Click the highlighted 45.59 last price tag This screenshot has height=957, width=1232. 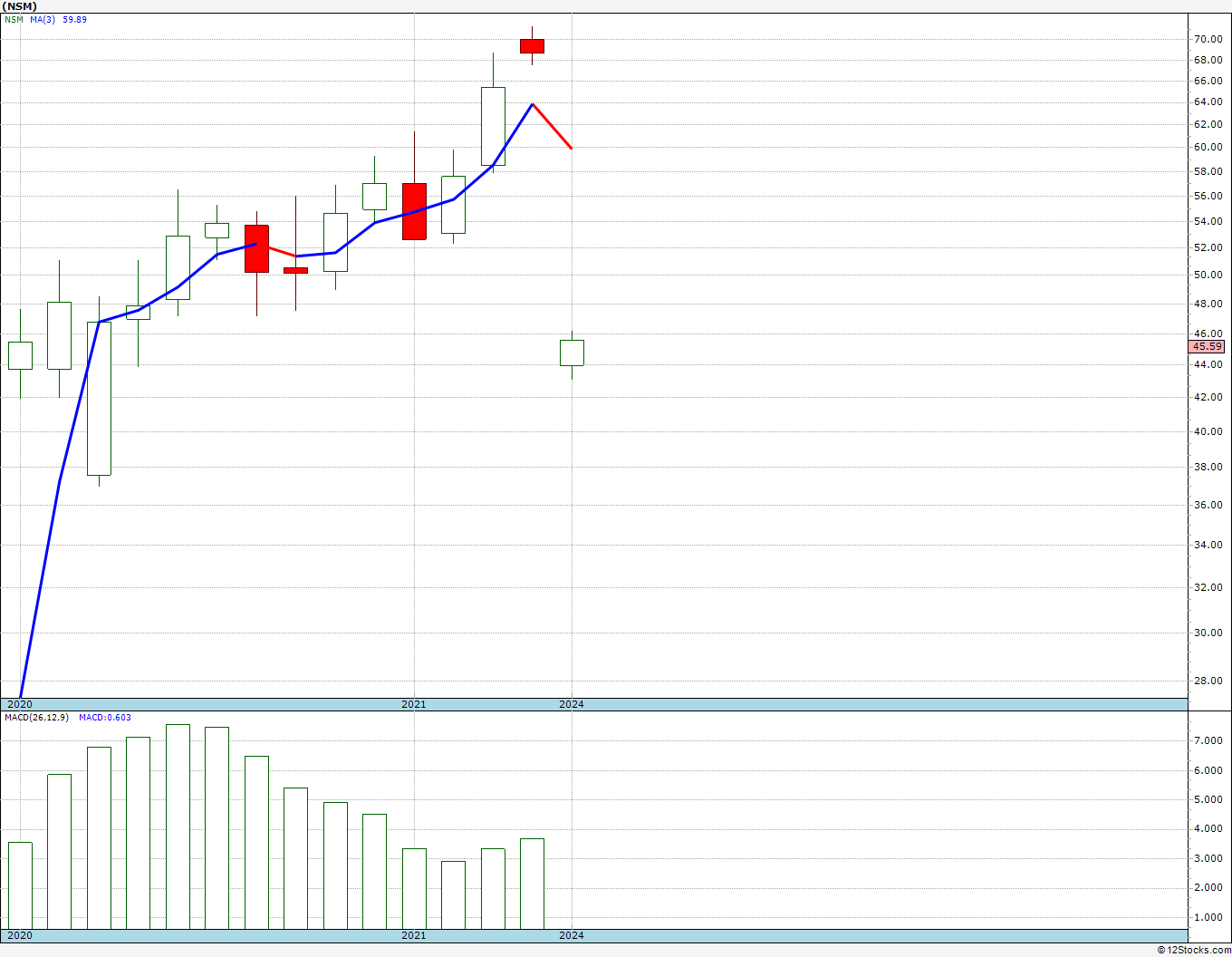coord(1207,346)
